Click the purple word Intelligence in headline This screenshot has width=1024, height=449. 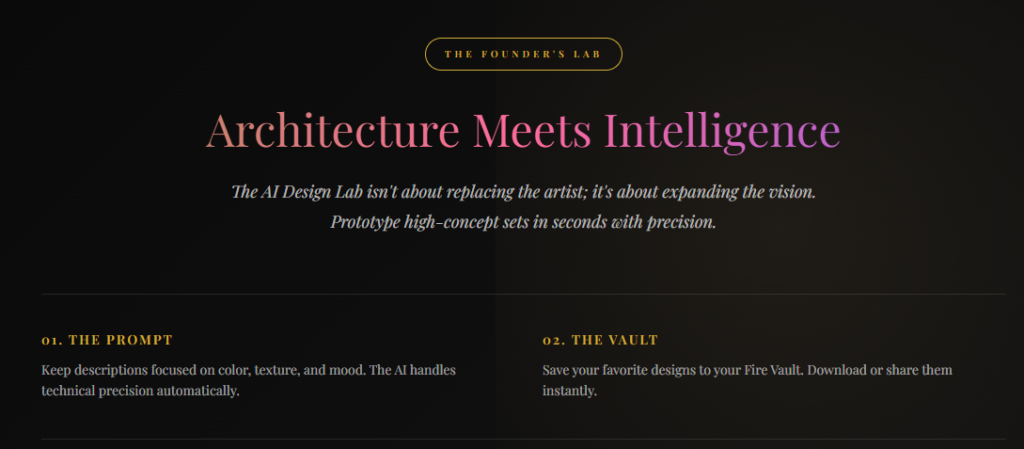[x=722, y=131]
